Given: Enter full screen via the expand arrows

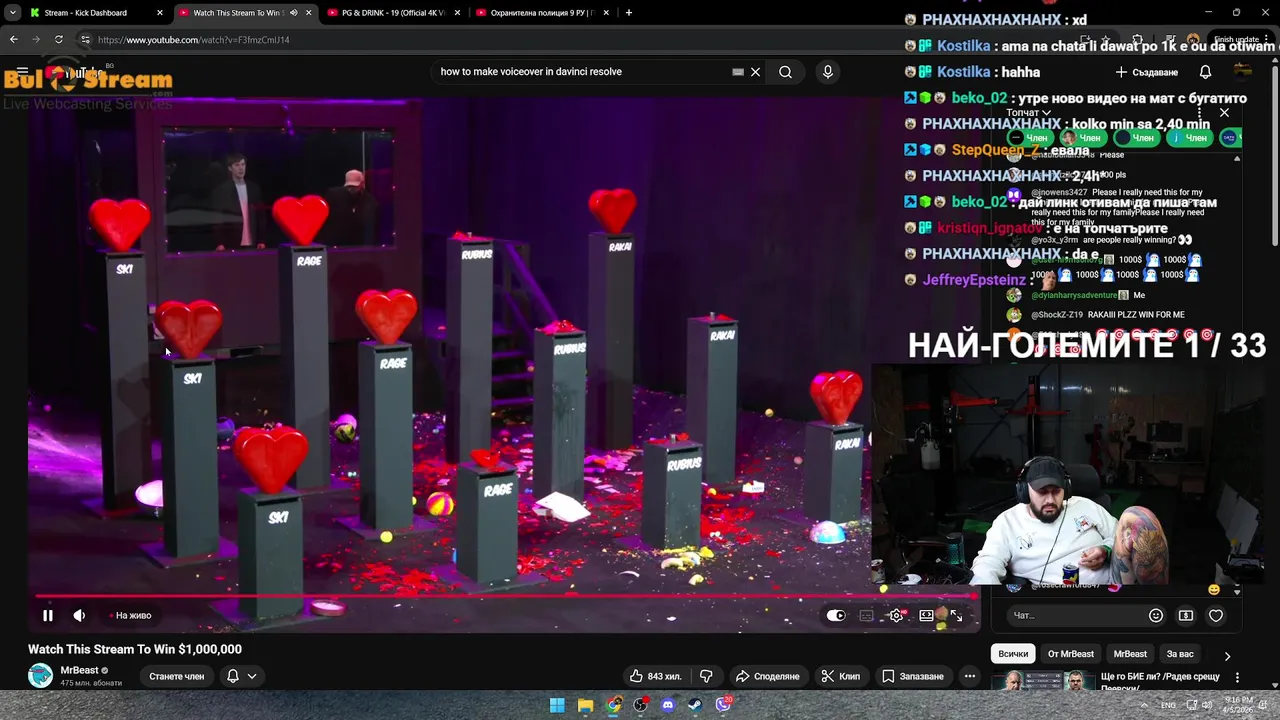Looking at the screenshot, I should coord(956,615).
